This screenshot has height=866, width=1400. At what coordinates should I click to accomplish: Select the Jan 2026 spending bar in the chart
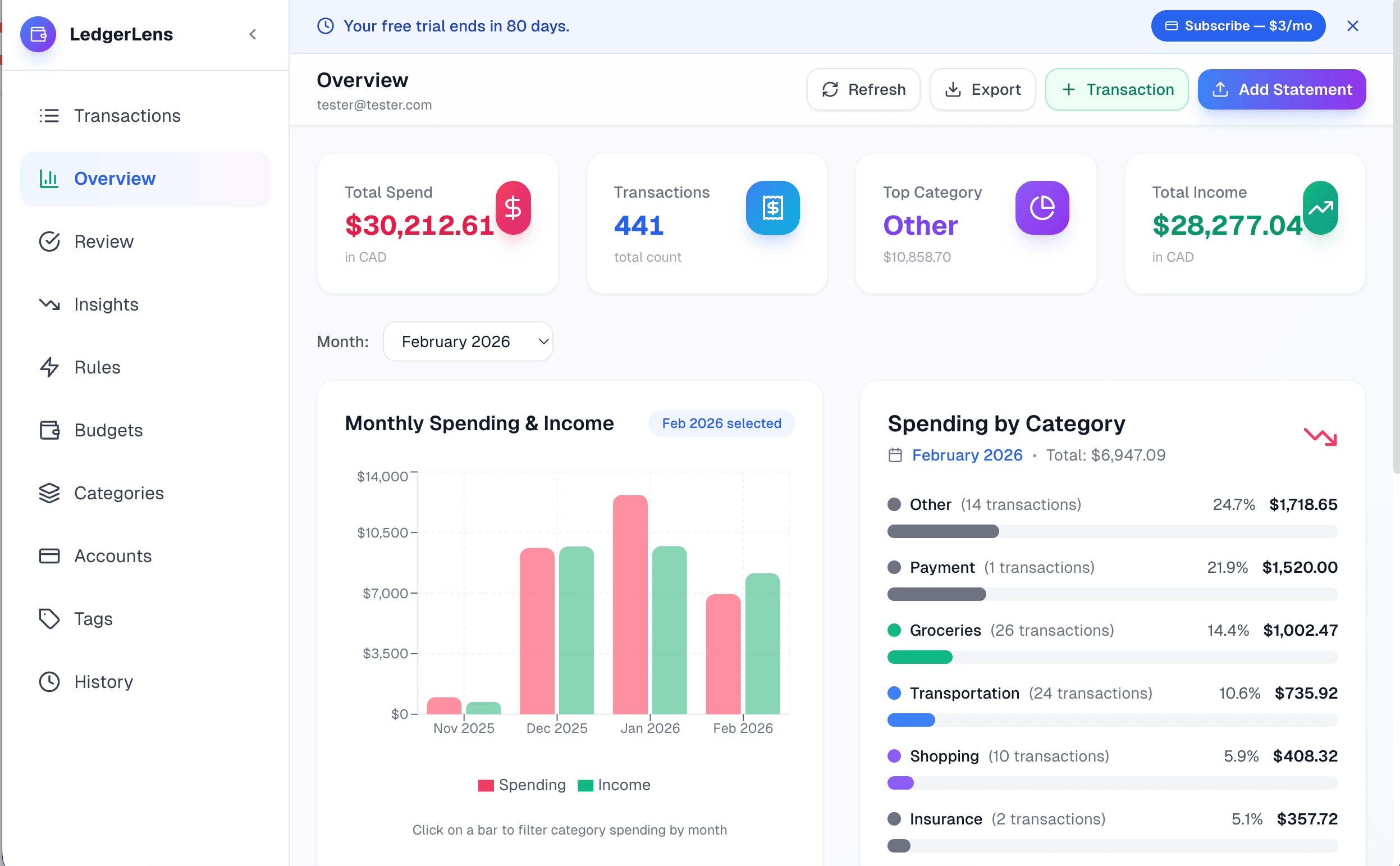630,604
